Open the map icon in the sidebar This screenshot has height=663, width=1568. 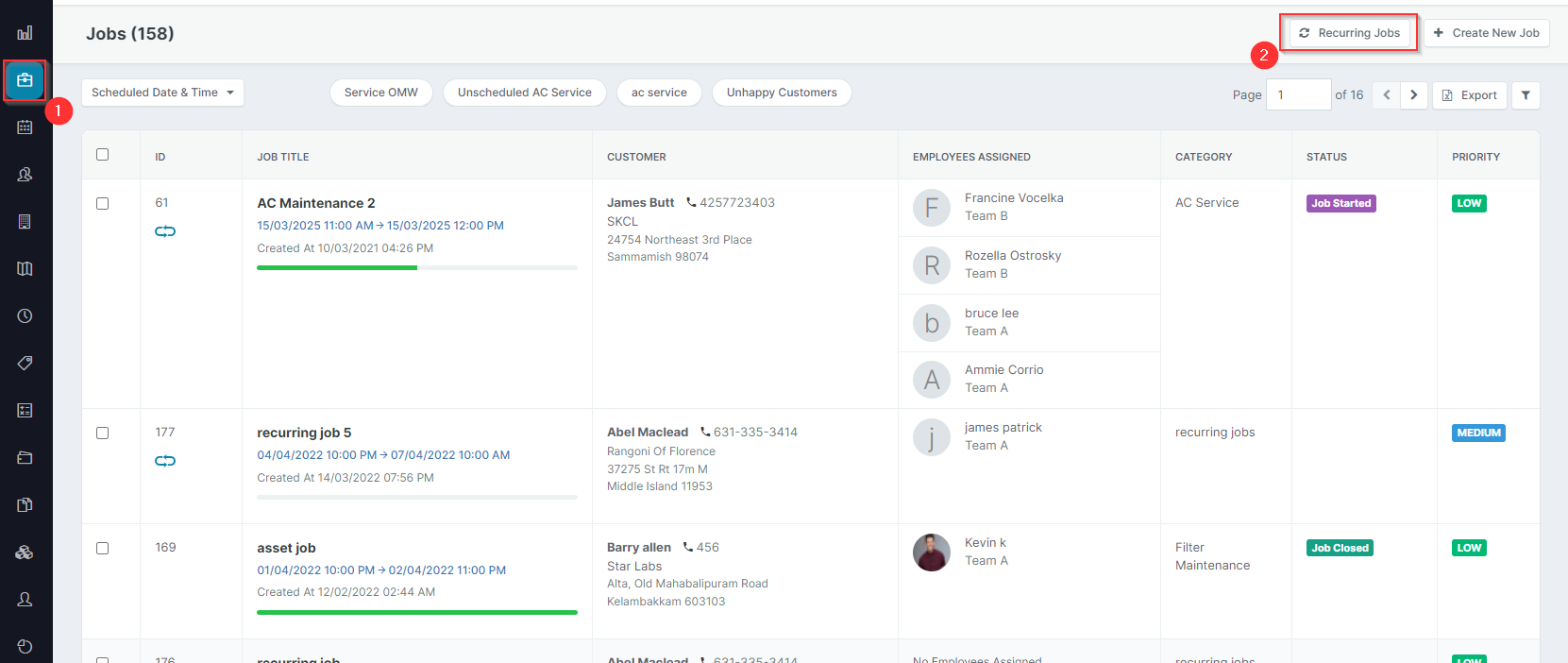25,269
